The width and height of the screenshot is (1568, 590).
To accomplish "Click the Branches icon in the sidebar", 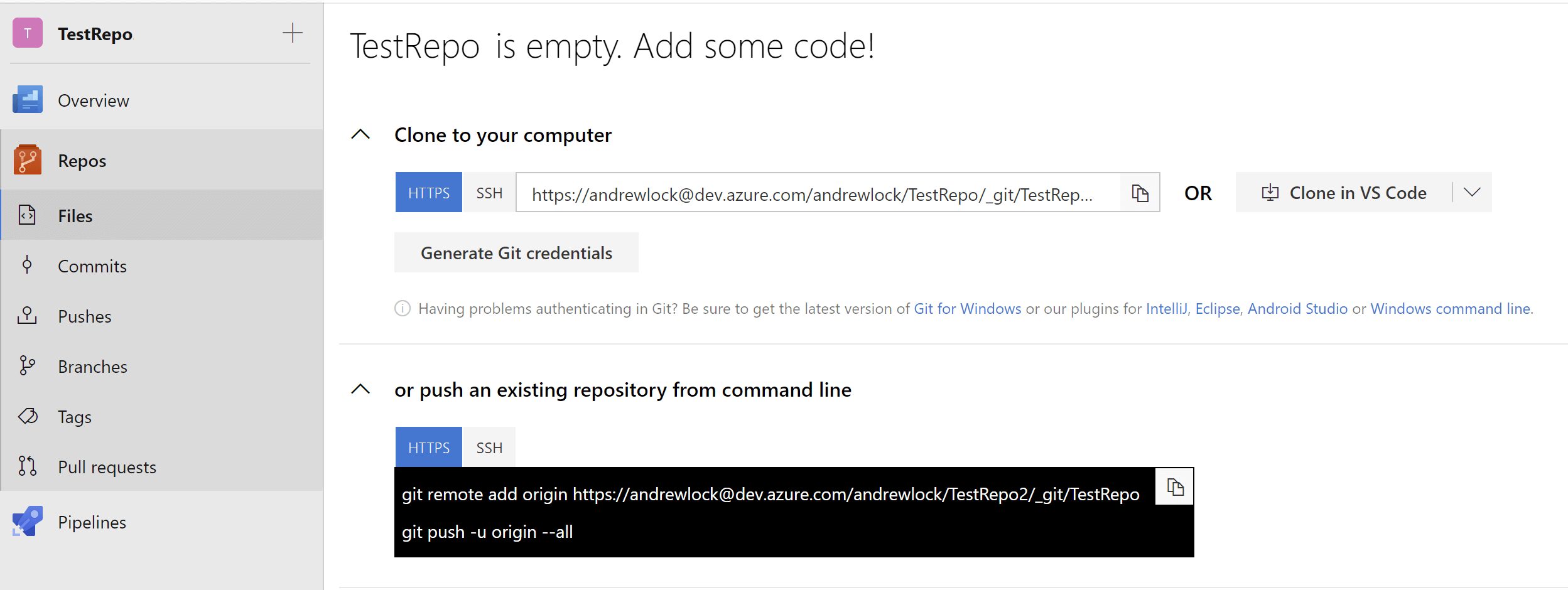I will click(26, 366).
